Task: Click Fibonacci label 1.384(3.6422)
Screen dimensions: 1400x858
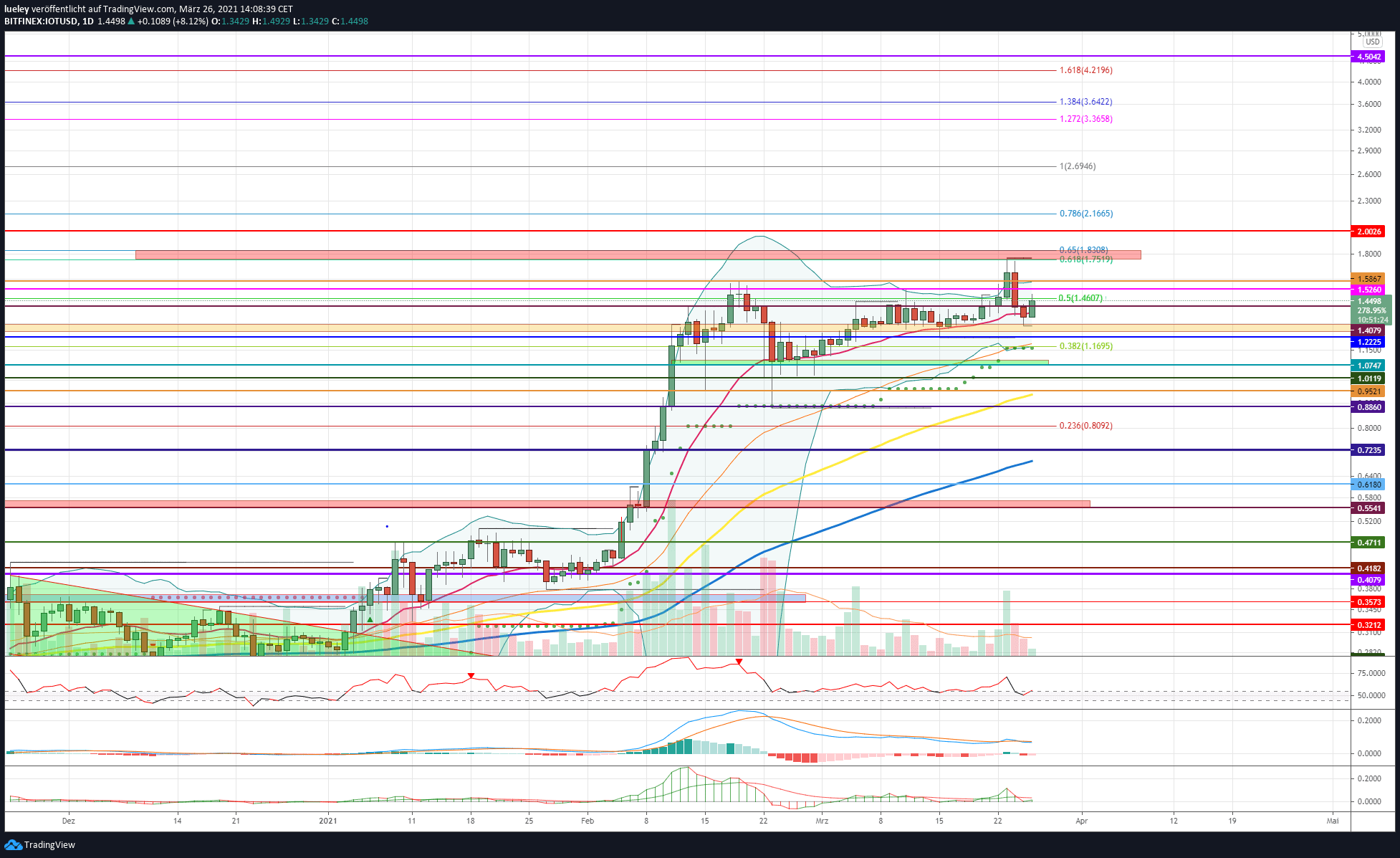Action: click(x=1085, y=102)
